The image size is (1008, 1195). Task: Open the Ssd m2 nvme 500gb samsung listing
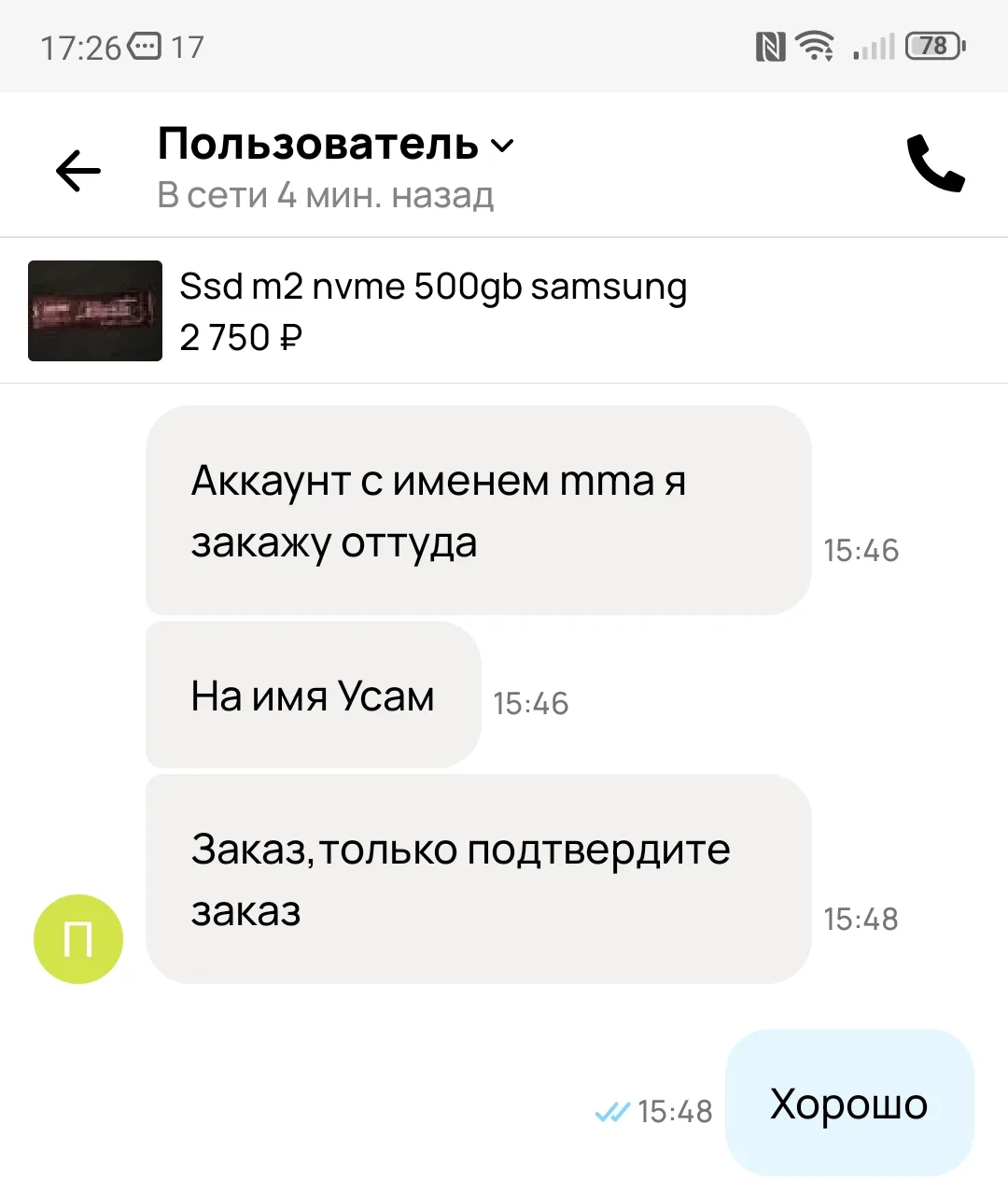coord(433,287)
